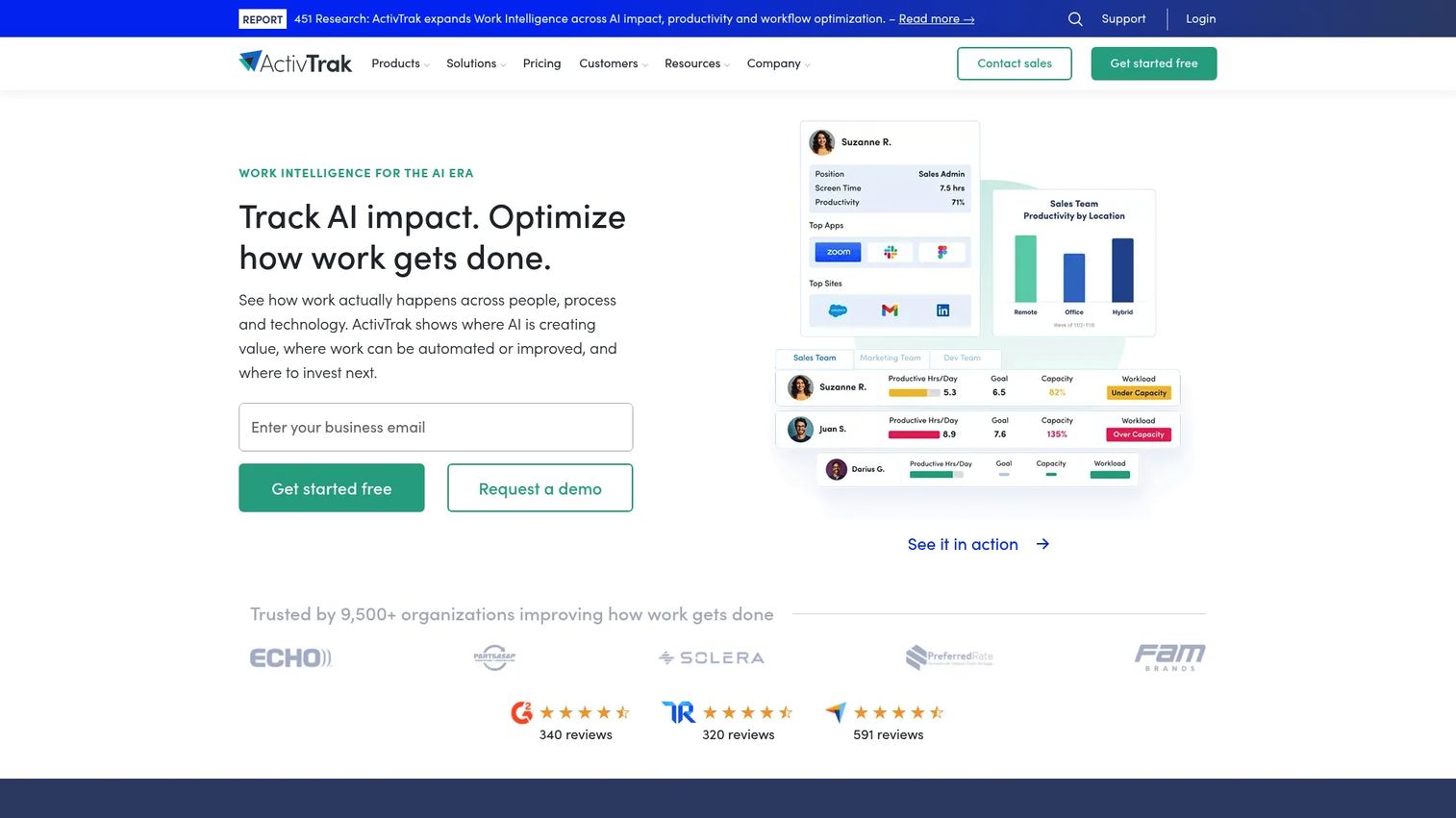Screen dimensions: 1456x818
Task: Click arrow next to See it in action
Action: (1042, 544)
